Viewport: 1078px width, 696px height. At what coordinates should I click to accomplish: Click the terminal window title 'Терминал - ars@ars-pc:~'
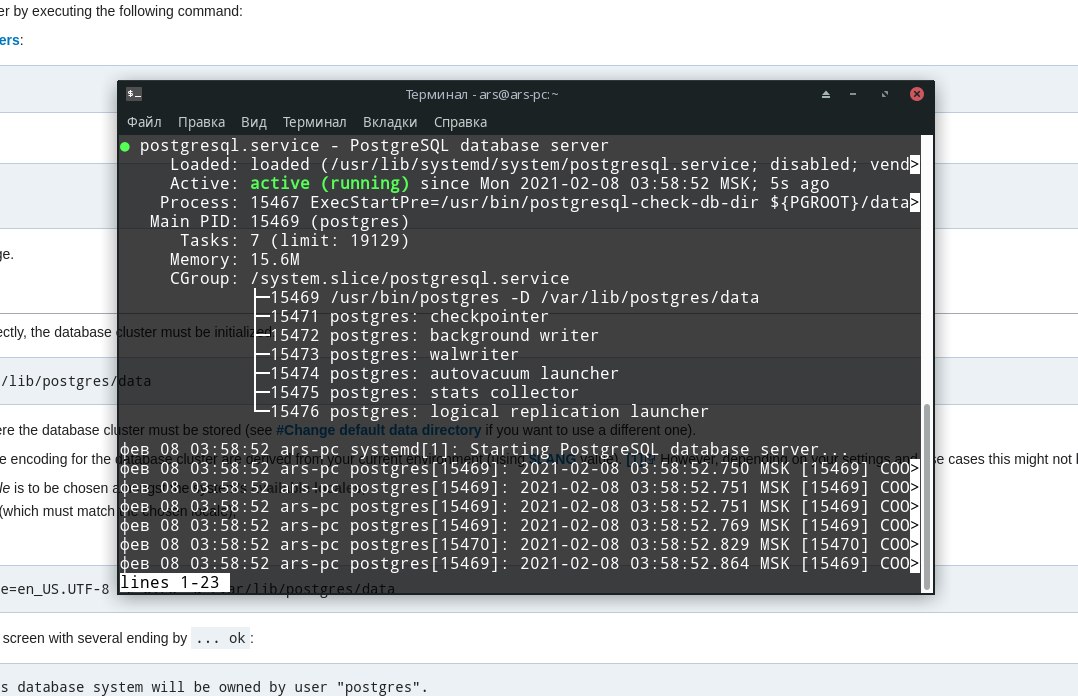[x=481, y=94]
